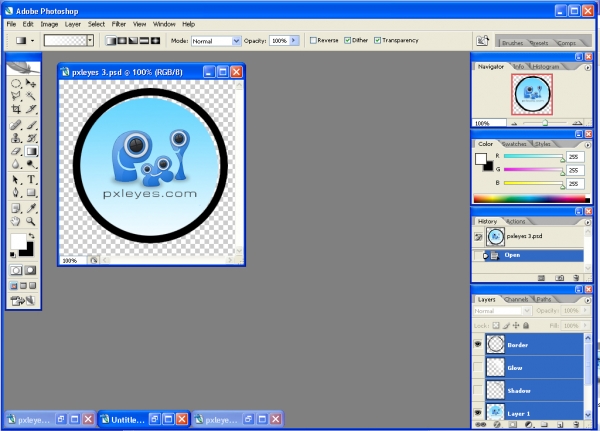Open the Brushes palette well tab

(512, 43)
